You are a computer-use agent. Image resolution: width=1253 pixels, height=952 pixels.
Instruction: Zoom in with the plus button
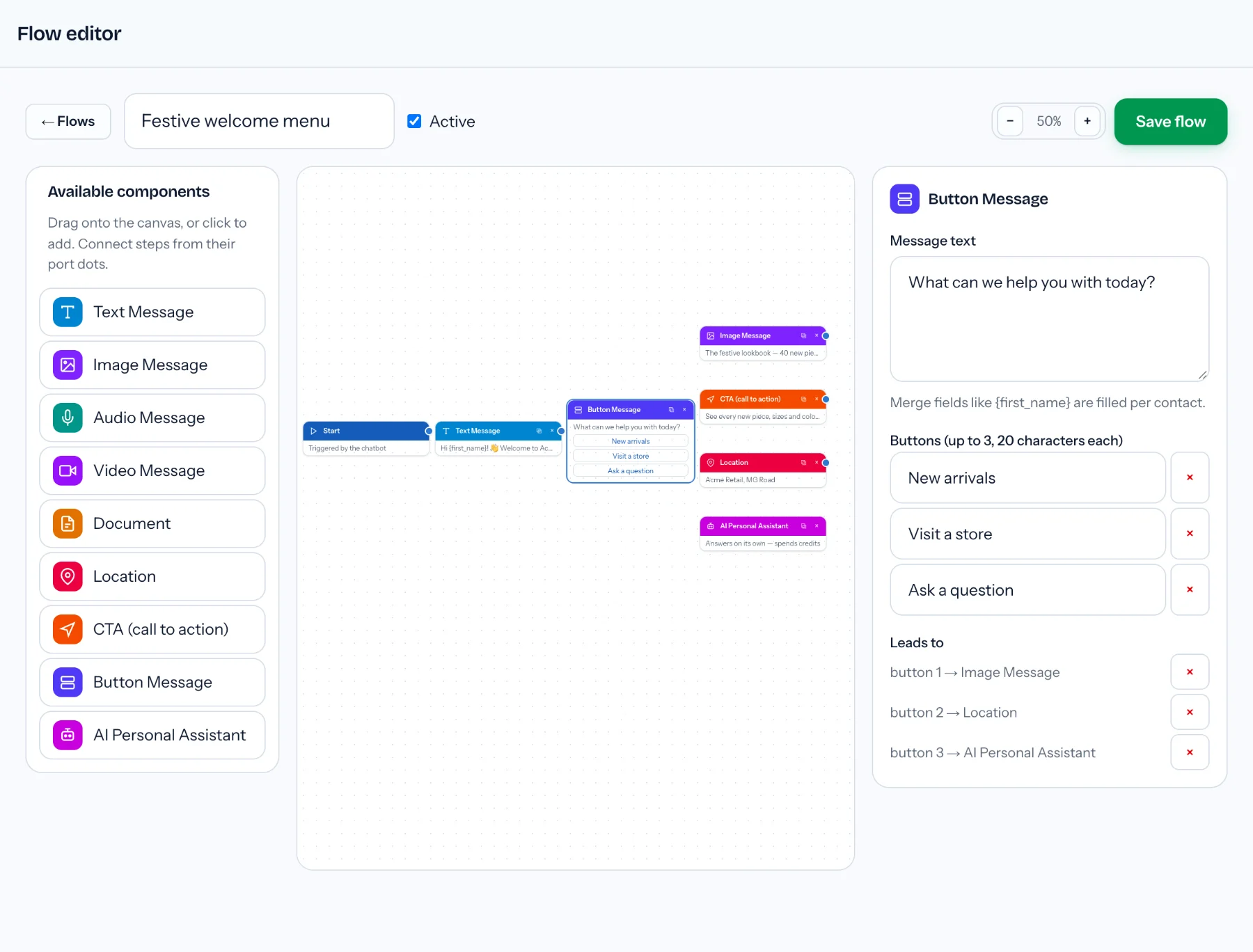pos(1087,121)
